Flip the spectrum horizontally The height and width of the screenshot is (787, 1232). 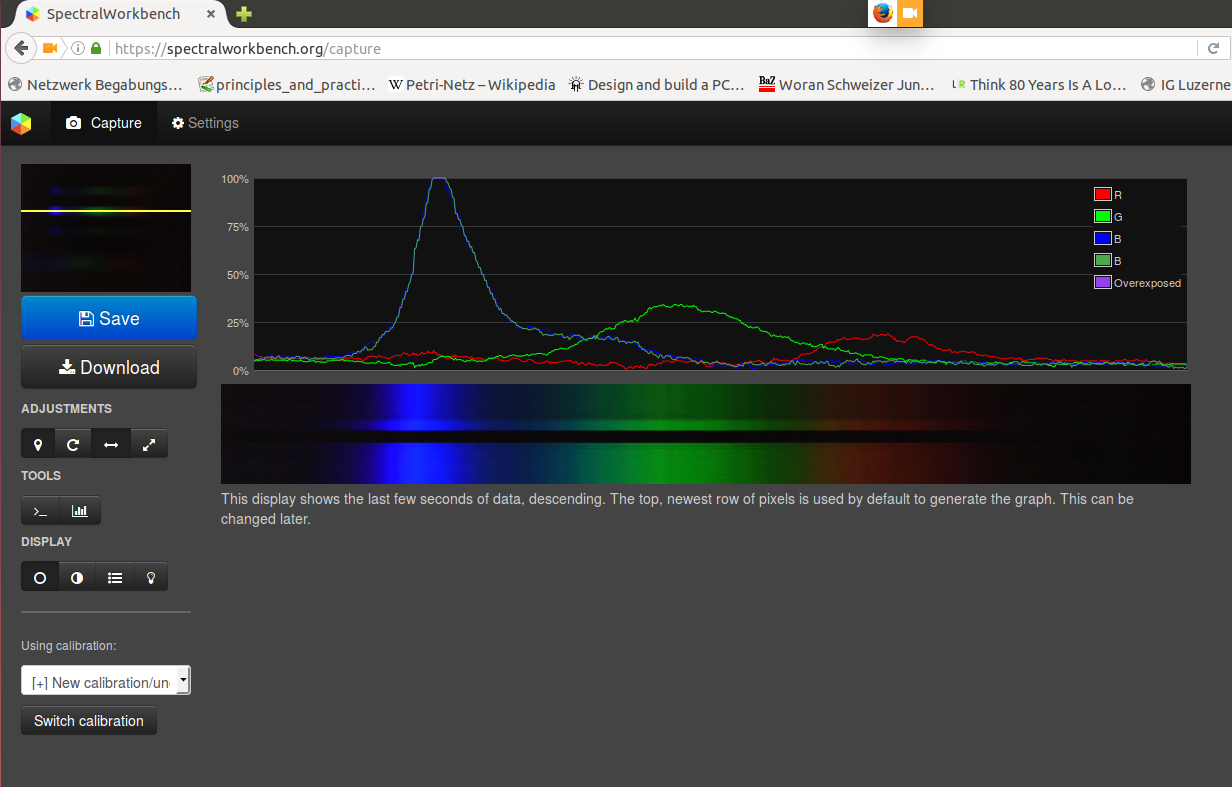(110, 443)
